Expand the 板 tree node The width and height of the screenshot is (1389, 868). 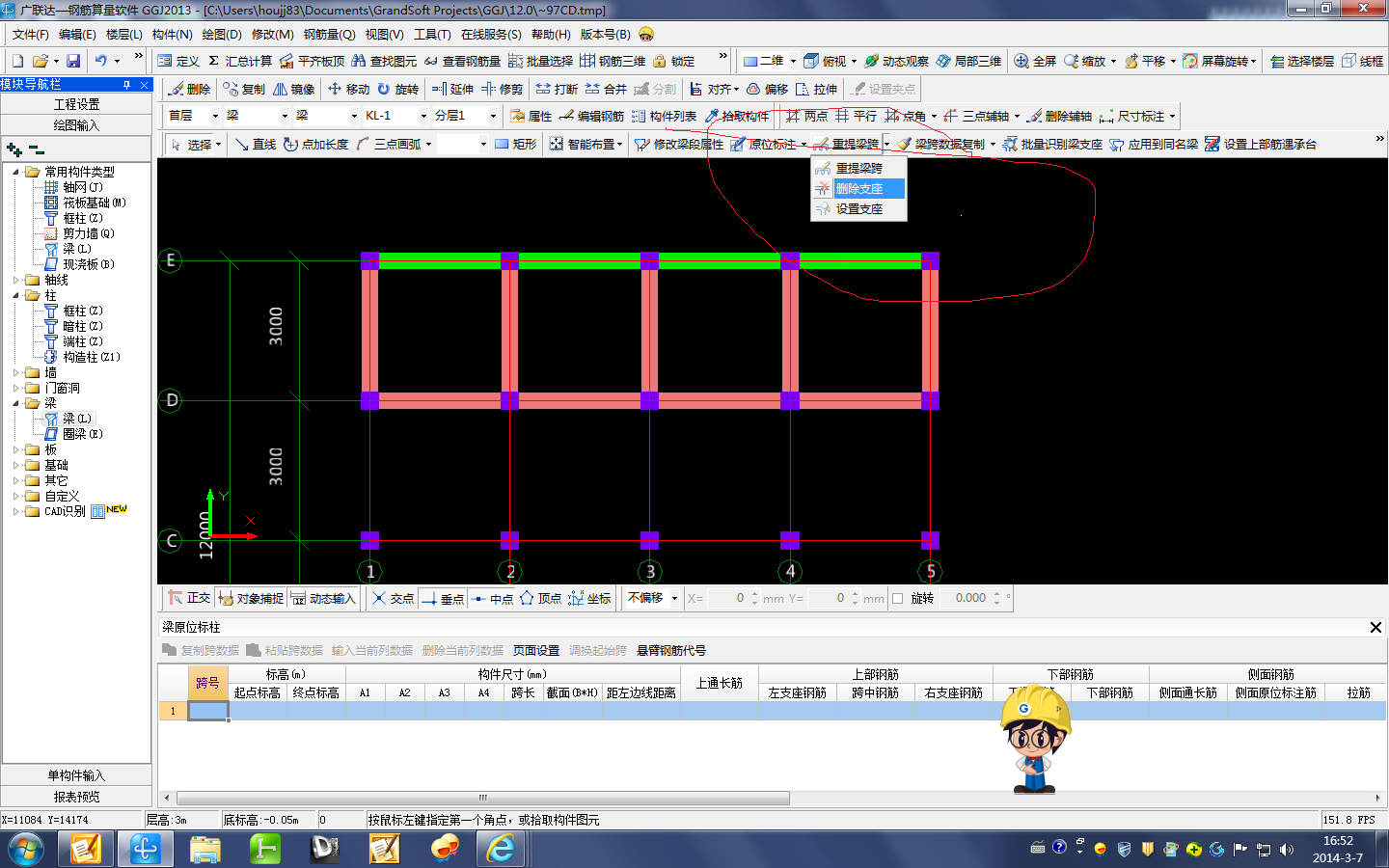pyautogui.click(x=16, y=449)
